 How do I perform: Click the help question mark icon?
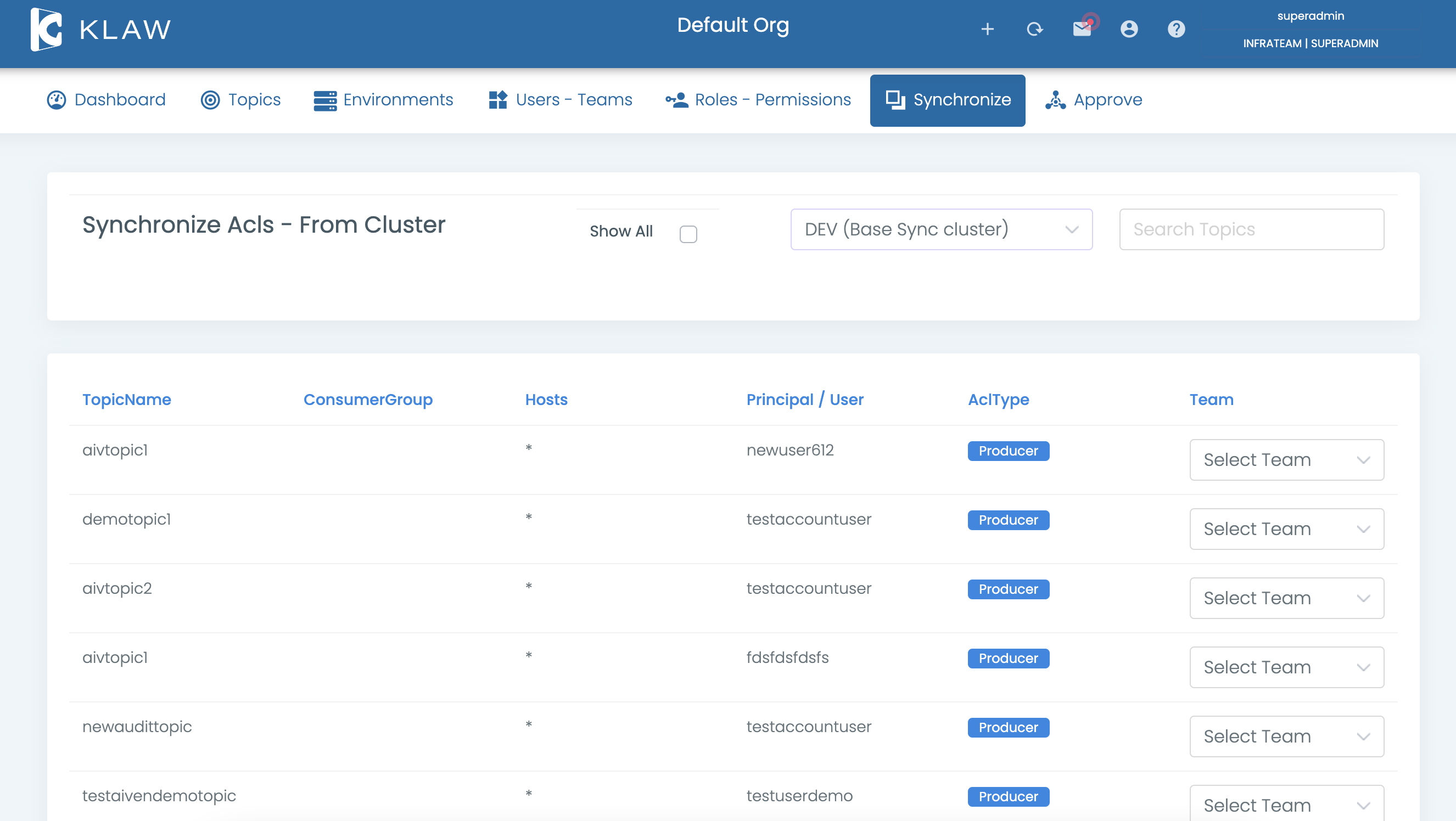click(1176, 29)
